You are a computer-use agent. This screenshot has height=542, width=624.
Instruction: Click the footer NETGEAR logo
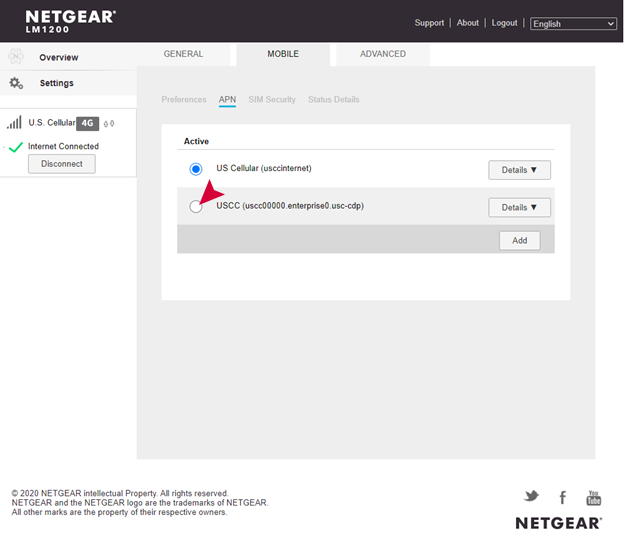pos(559,523)
